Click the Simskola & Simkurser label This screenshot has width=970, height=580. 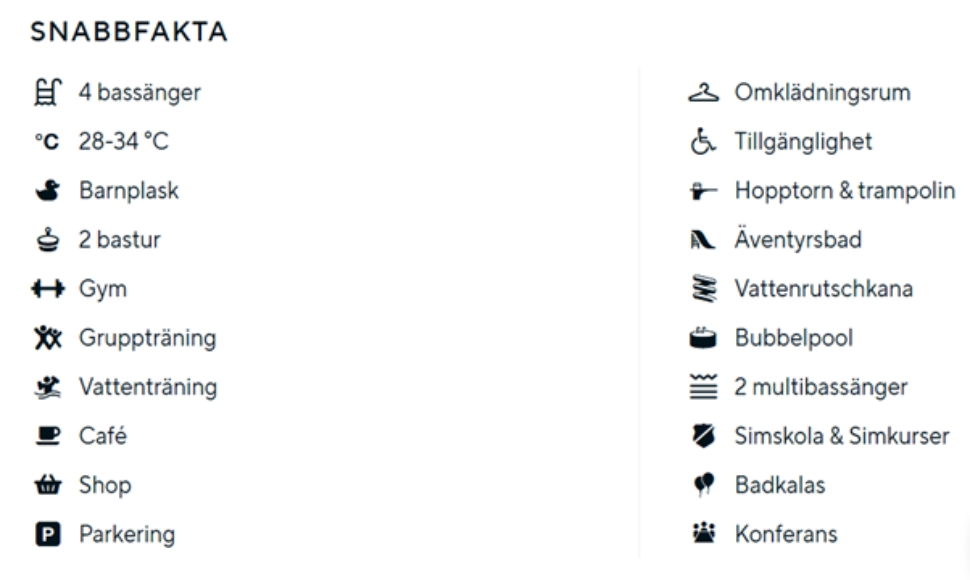842,437
